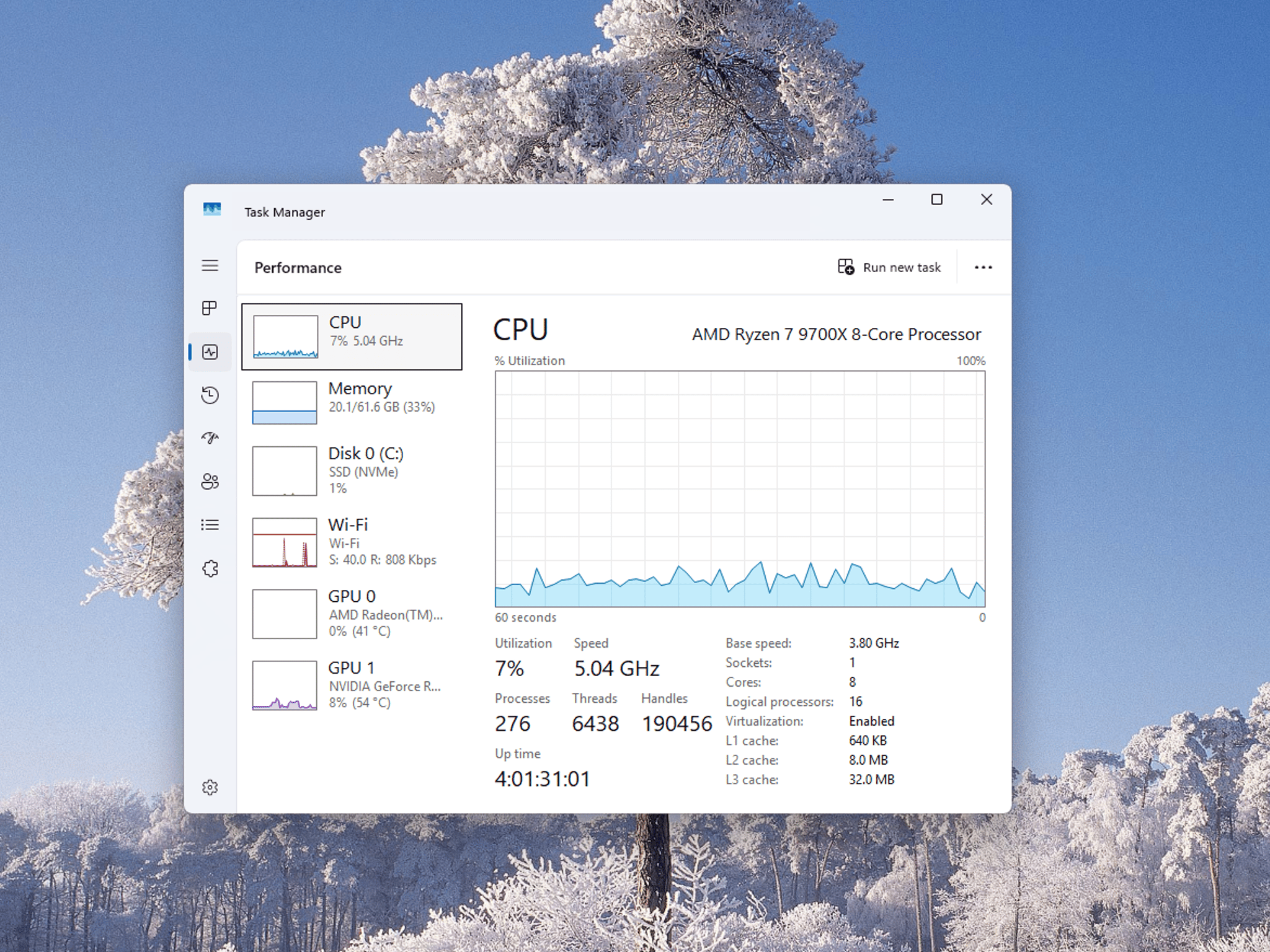Click the up time 4:01:31:01
Screen dimensions: 1270x952
click(542, 779)
